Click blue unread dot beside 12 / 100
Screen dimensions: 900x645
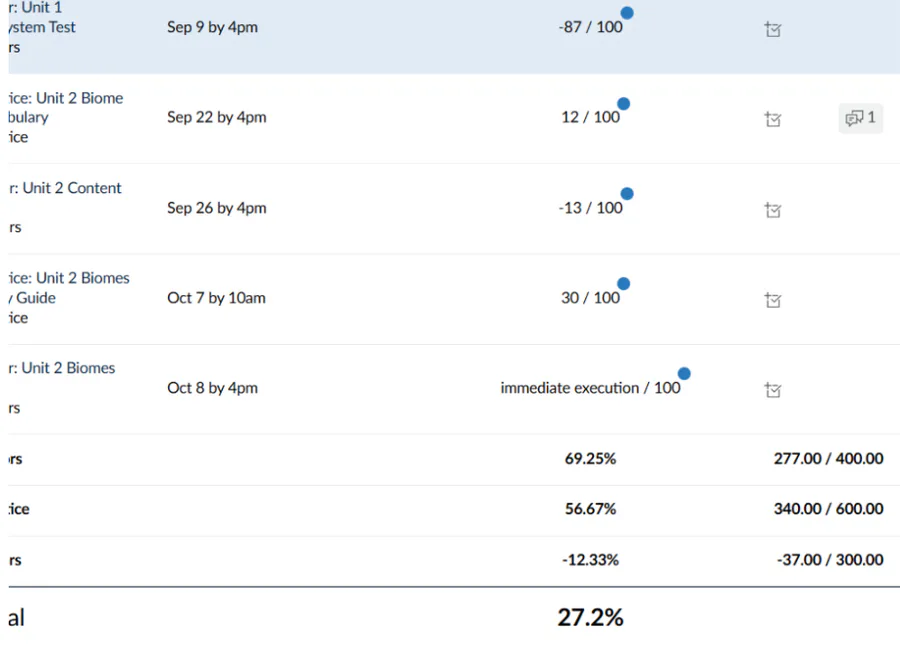623,104
